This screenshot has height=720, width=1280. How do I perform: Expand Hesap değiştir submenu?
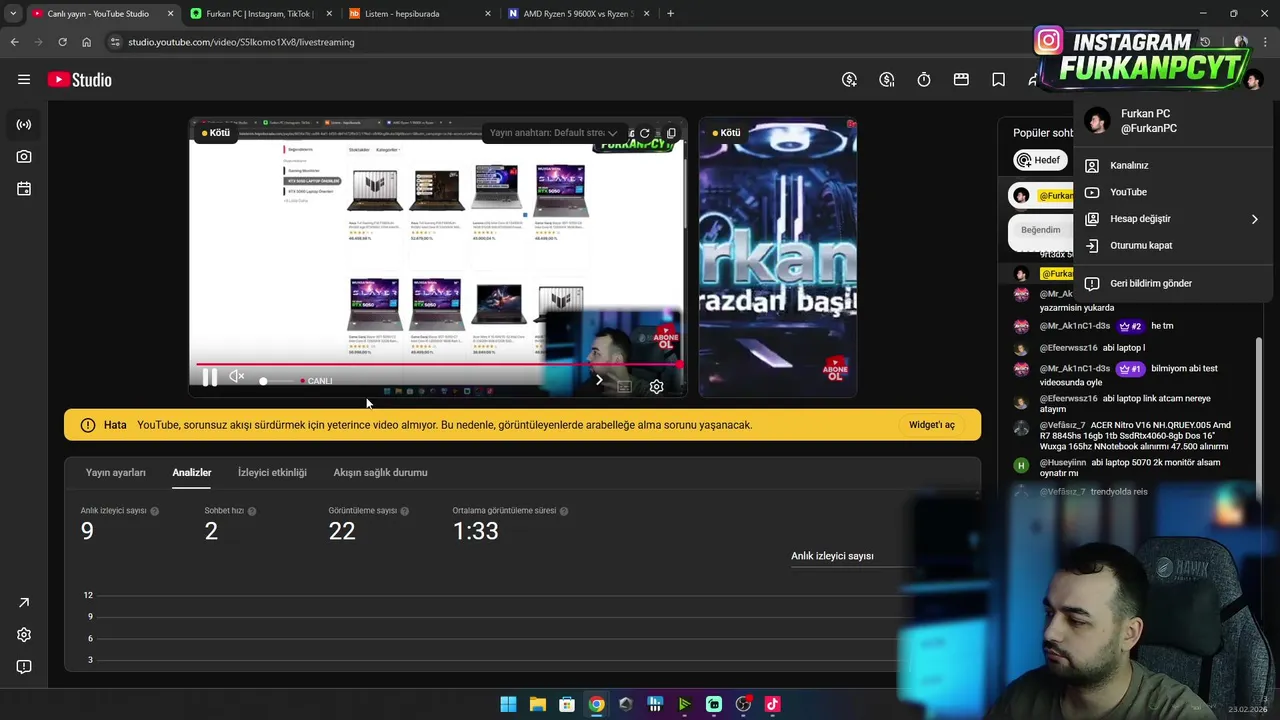[1173, 219]
